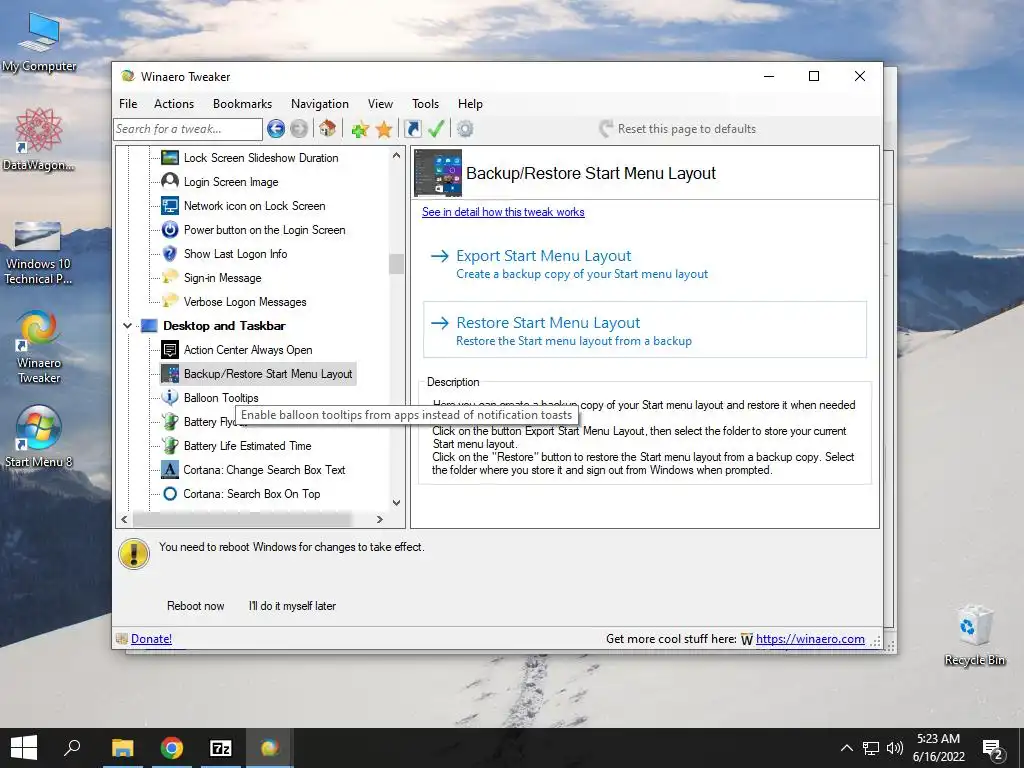Collapse the Desktop and Taskbar tree category

pyautogui.click(x=127, y=325)
